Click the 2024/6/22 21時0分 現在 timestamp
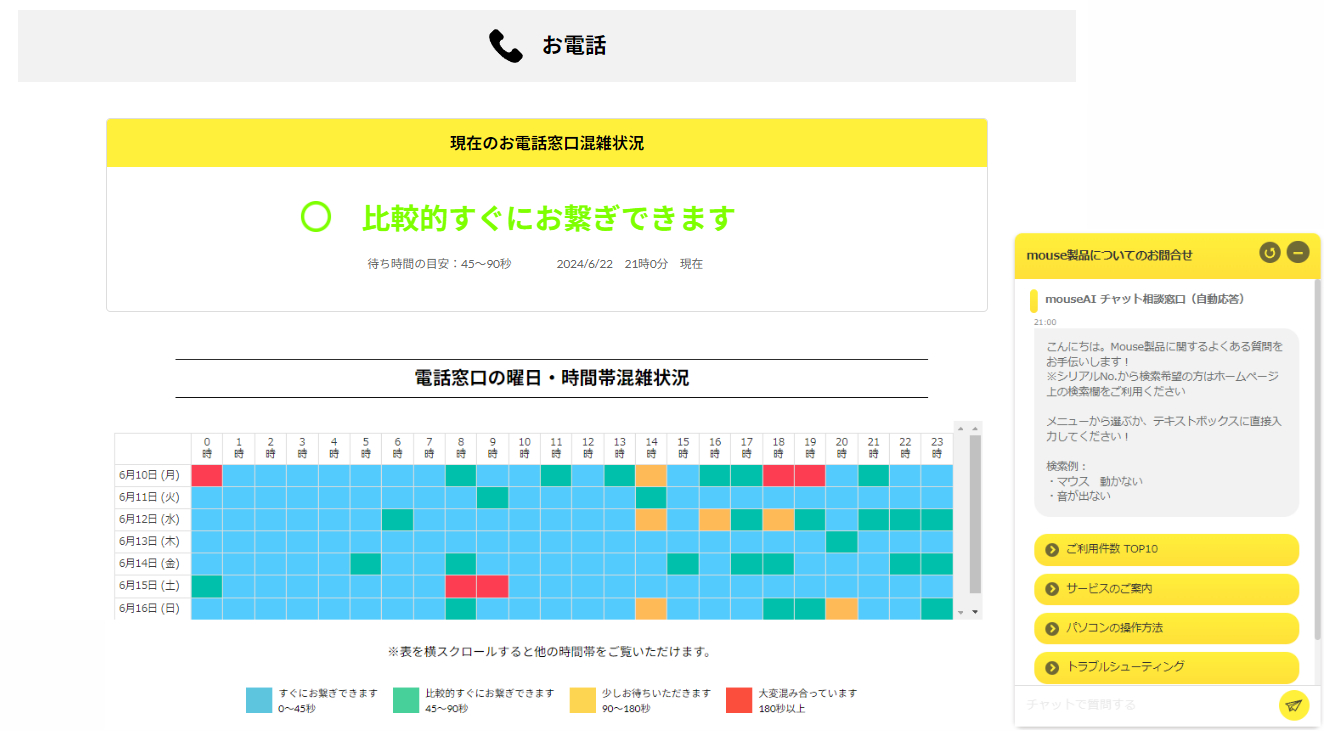 (630, 264)
